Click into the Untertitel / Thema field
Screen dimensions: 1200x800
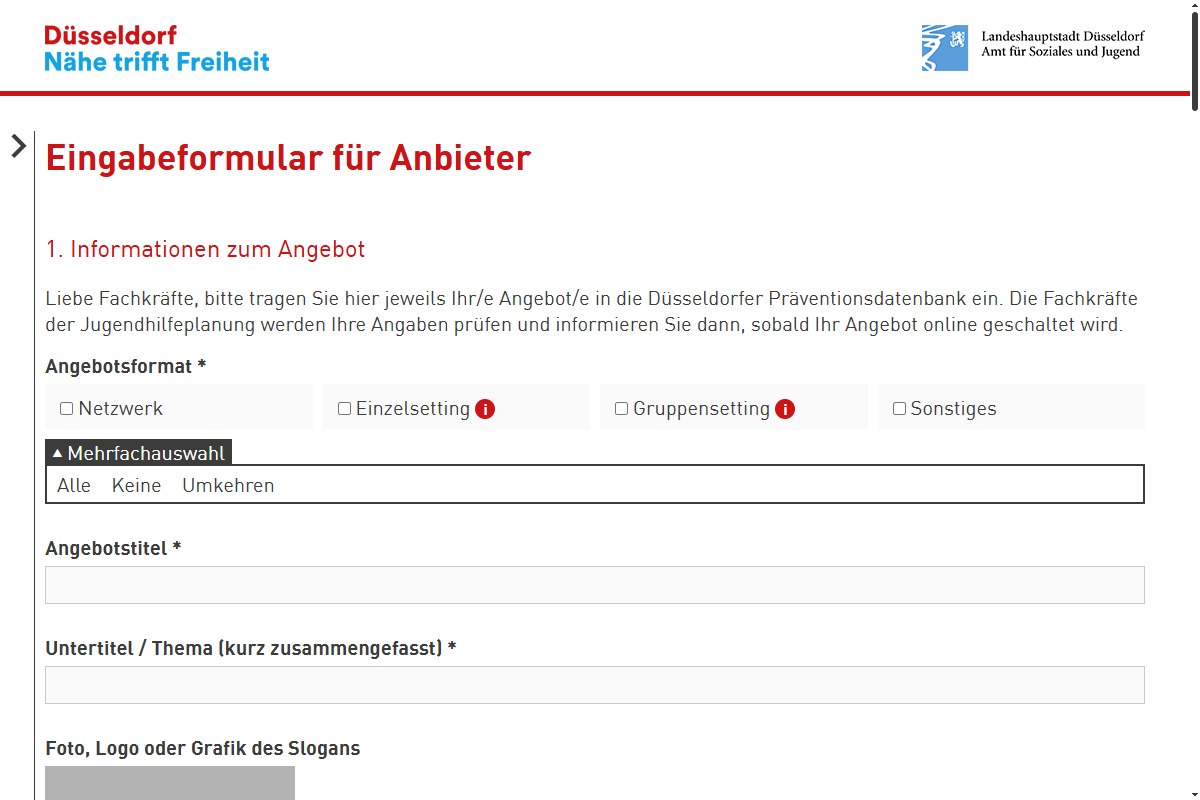coord(594,685)
